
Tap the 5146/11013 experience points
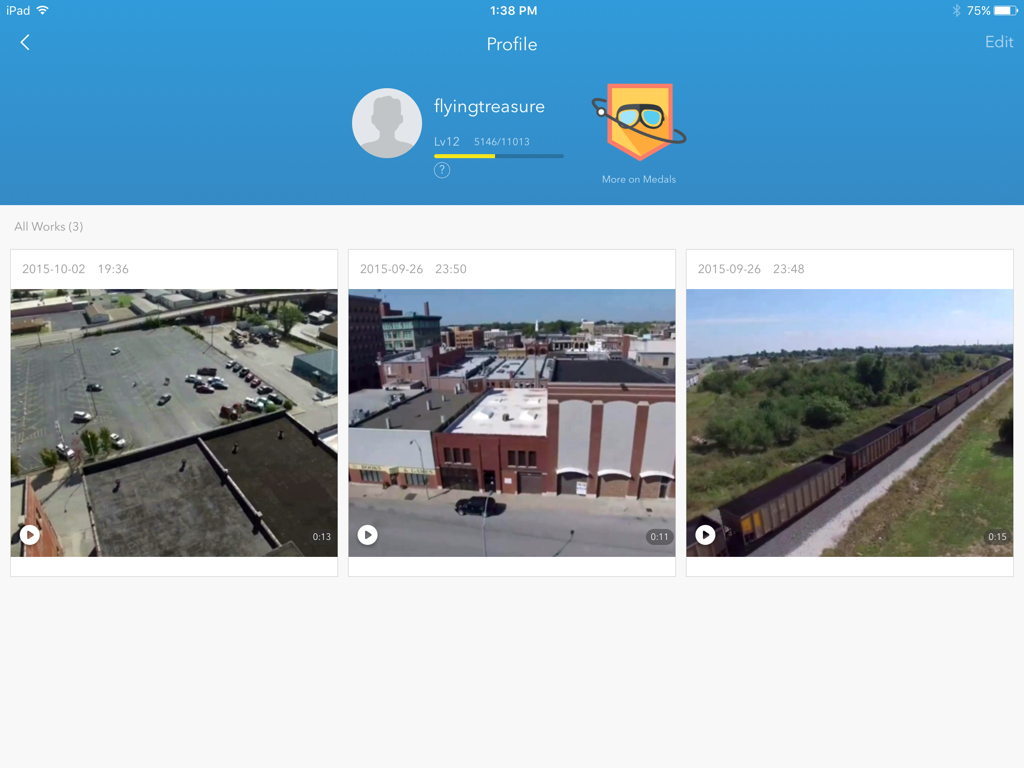tap(502, 142)
